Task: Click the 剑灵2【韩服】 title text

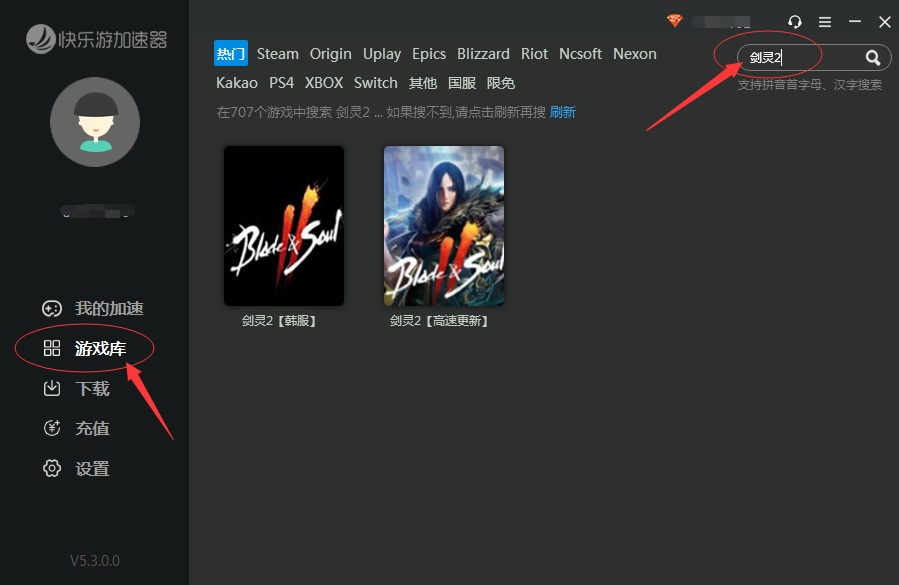Action: tap(279, 321)
